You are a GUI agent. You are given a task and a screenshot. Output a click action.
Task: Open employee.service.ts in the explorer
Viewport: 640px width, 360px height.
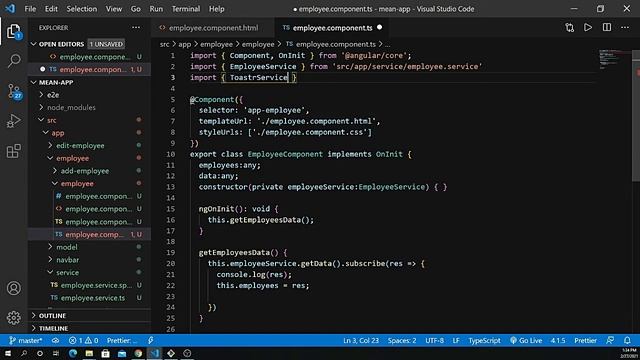[x=93, y=298]
